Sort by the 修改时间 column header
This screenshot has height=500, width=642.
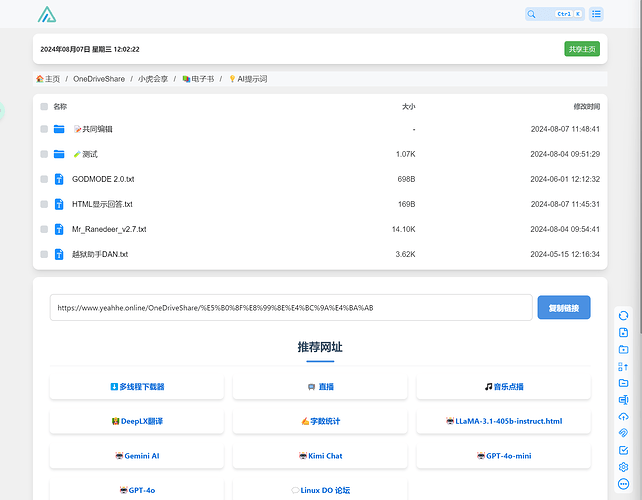coord(586,106)
